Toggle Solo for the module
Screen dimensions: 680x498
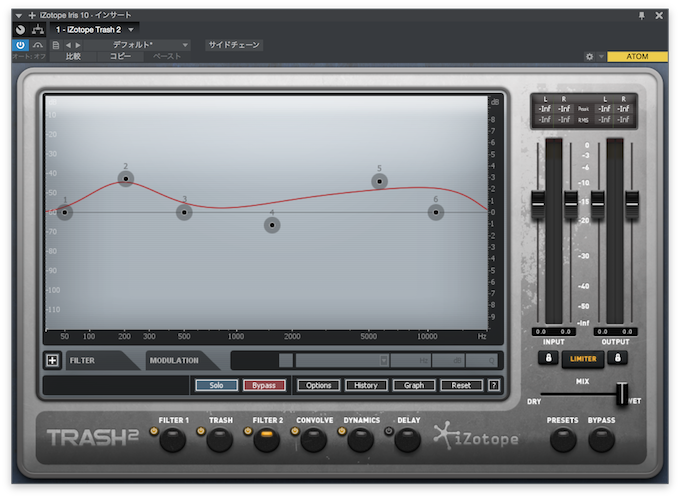point(216,385)
